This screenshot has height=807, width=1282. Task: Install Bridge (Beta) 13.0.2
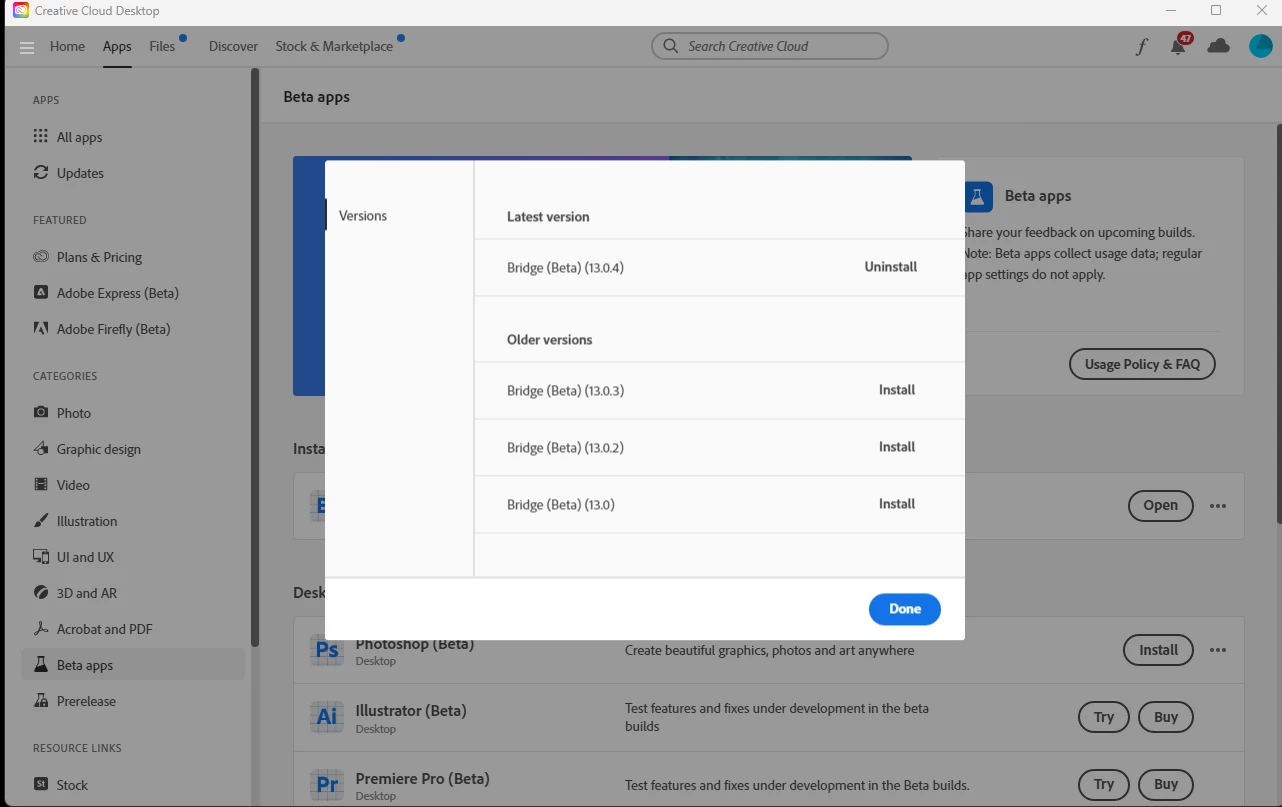[897, 447]
